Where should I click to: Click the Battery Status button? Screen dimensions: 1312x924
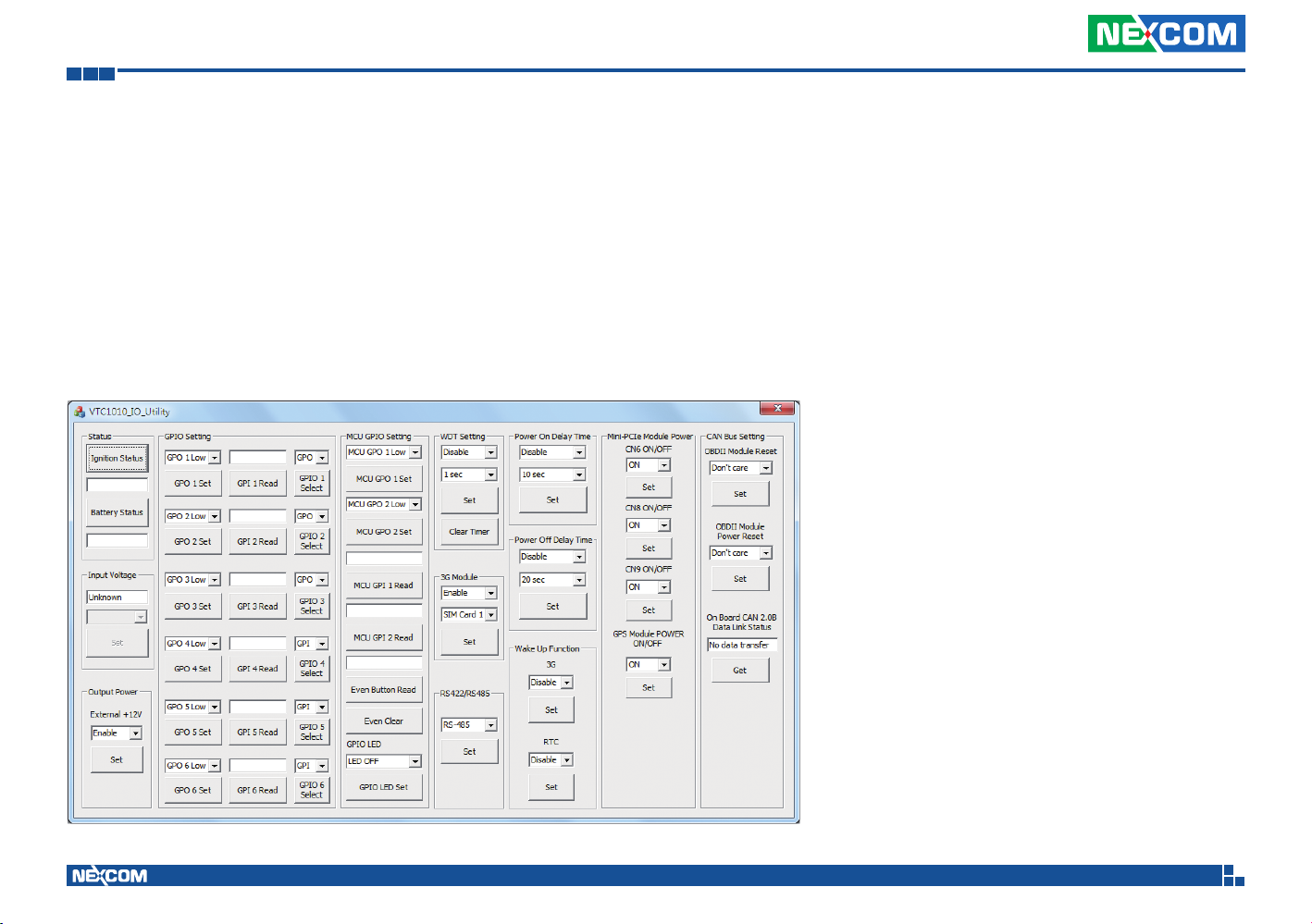(x=117, y=512)
